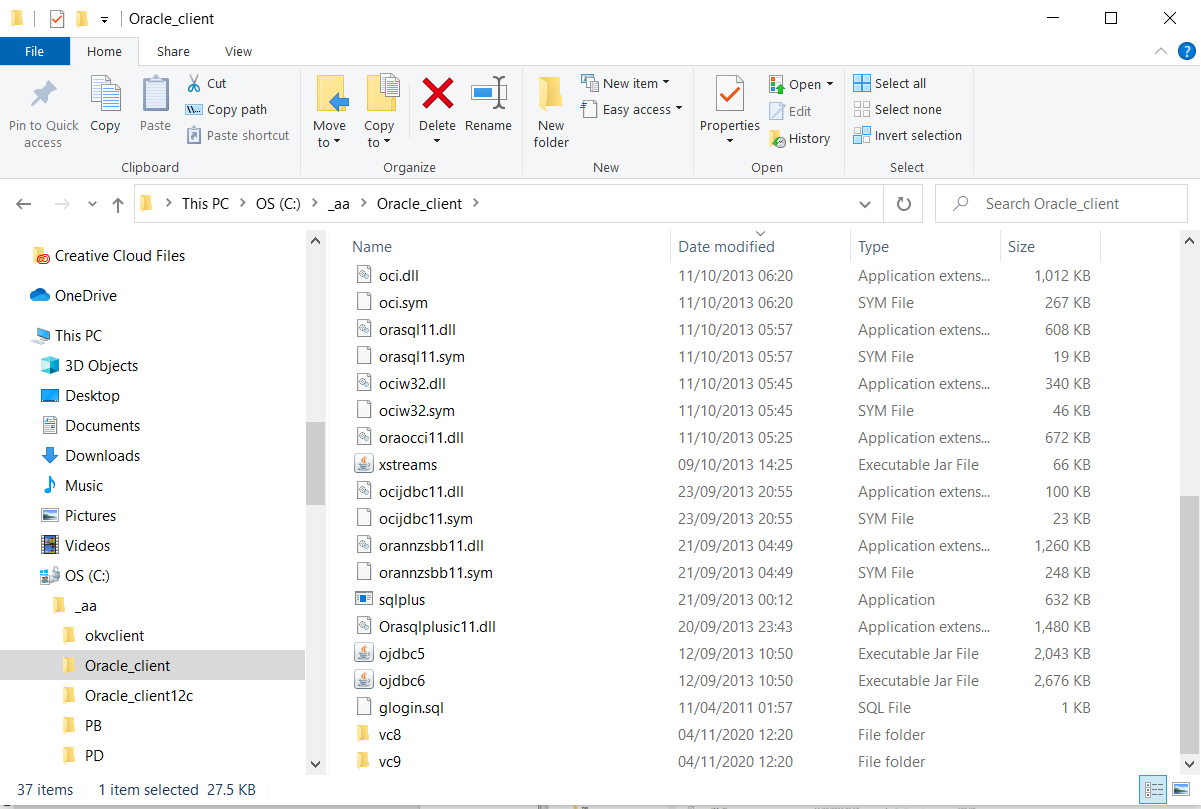Click the Properties checkmark icon in title bar
1201x809 pixels.
click(56, 18)
